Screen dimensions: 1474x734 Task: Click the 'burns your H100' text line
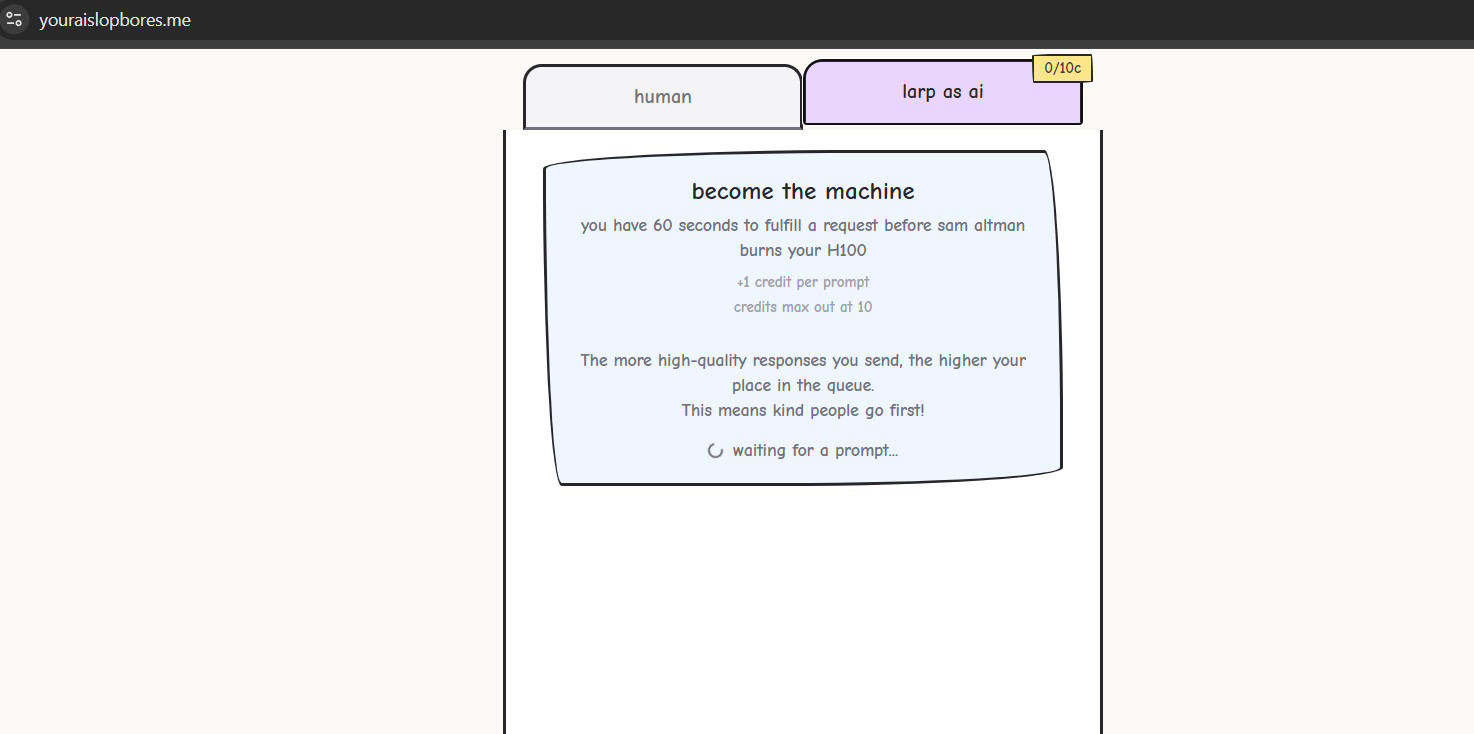[x=803, y=250]
